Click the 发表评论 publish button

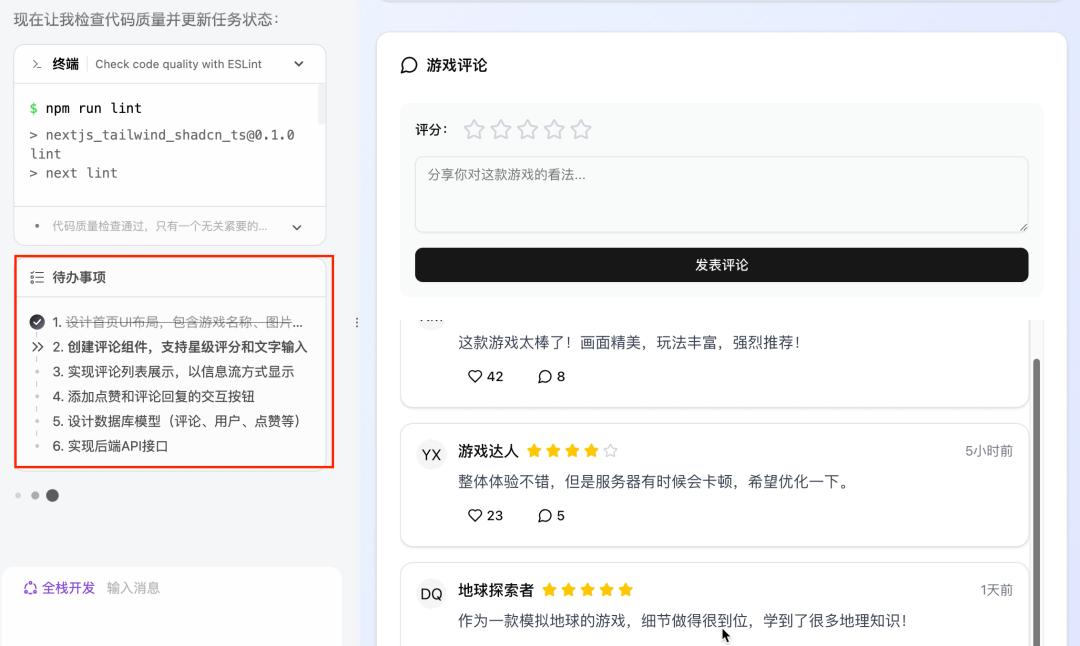[721, 264]
